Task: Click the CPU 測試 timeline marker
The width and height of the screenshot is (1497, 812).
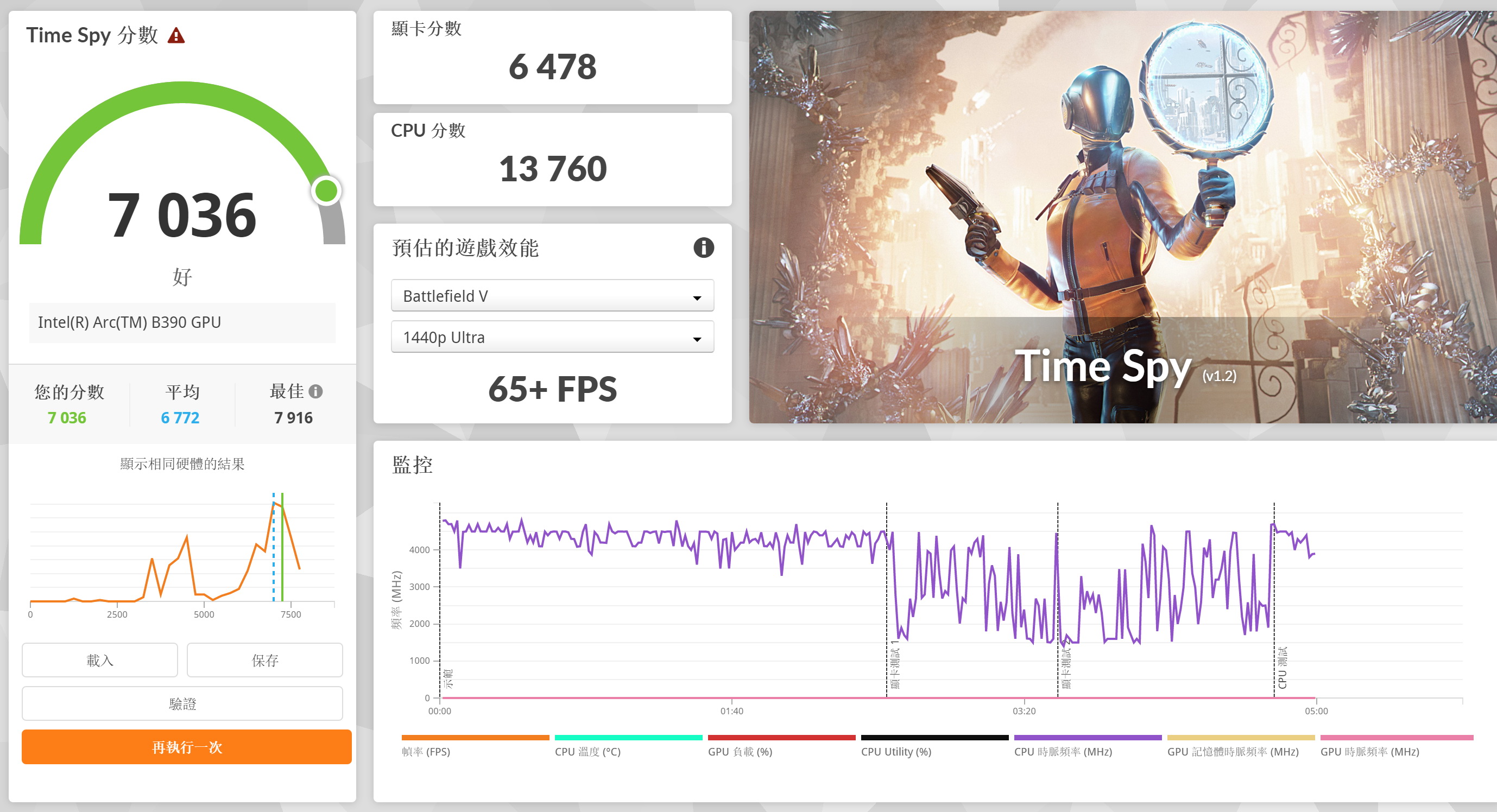Action: (x=1281, y=668)
